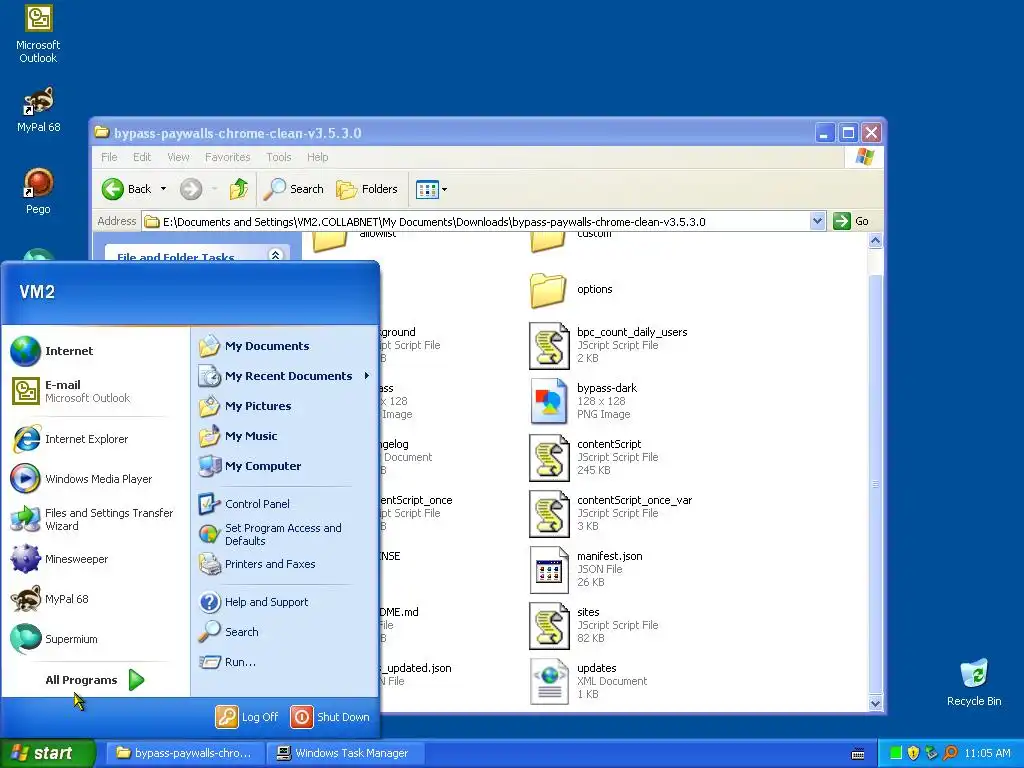Open the View menu

(178, 157)
